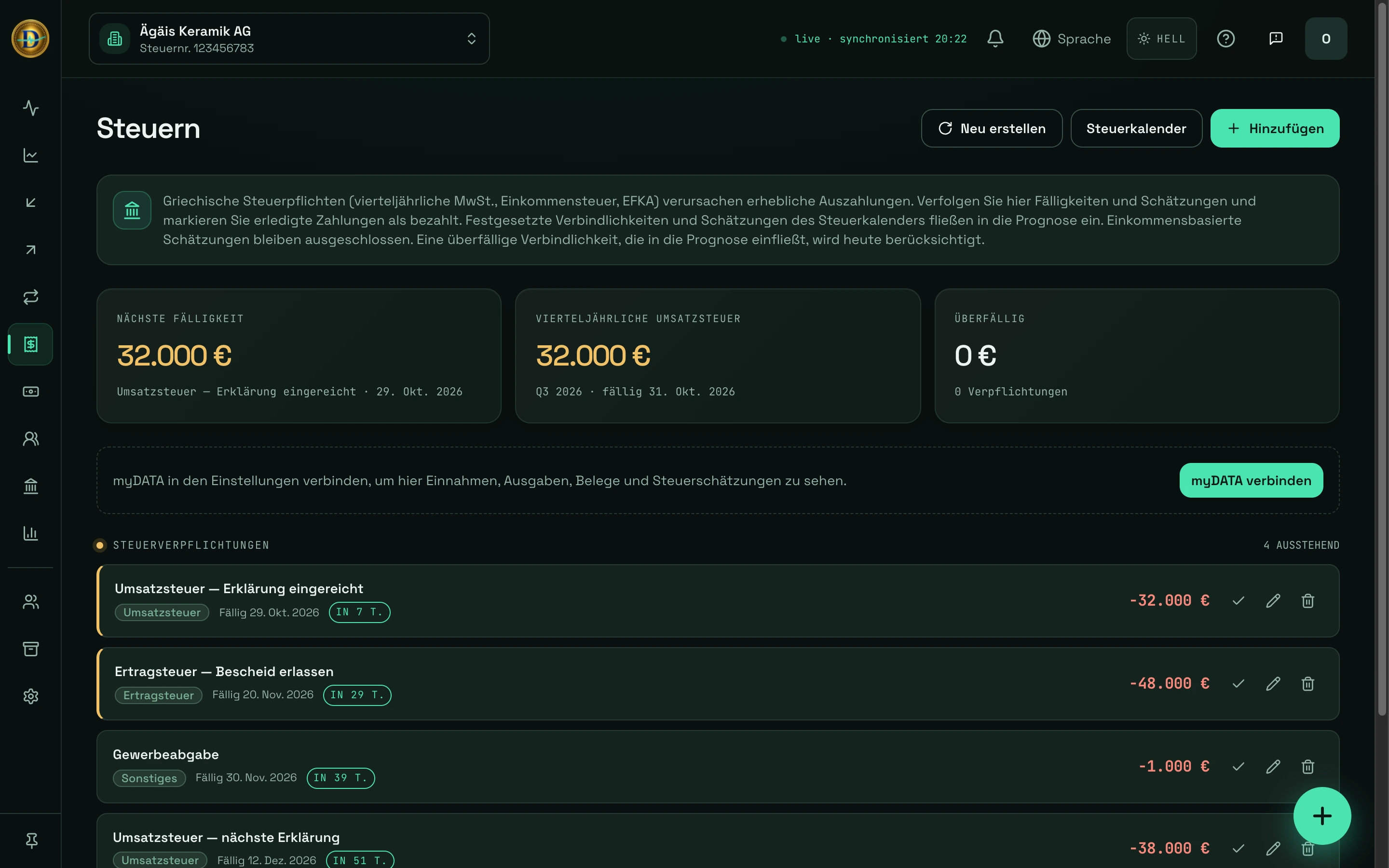Open the Nächste Fälligkeit summary card
The width and height of the screenshot is (1389, 868).
pos(299,356)
